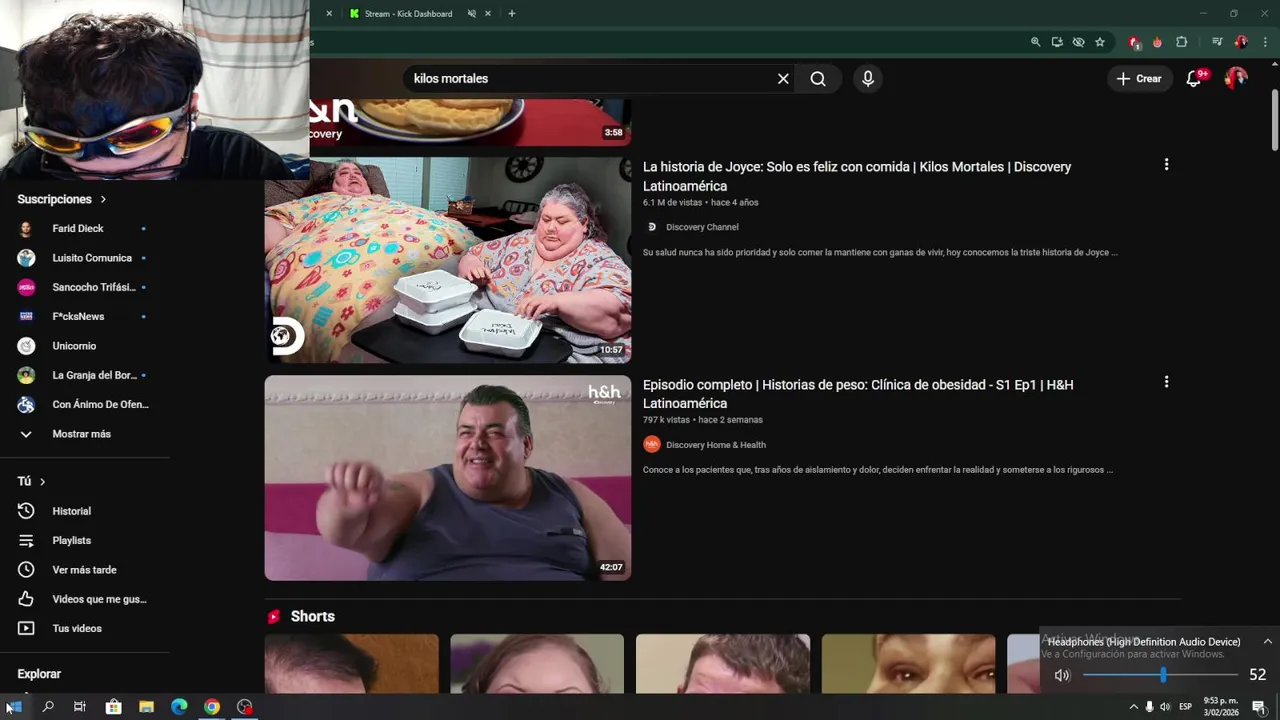Expand audio device list chevron in flyout
Image resolution: width=1280 pixels, height=720 pixels.
click(1267, 642)
